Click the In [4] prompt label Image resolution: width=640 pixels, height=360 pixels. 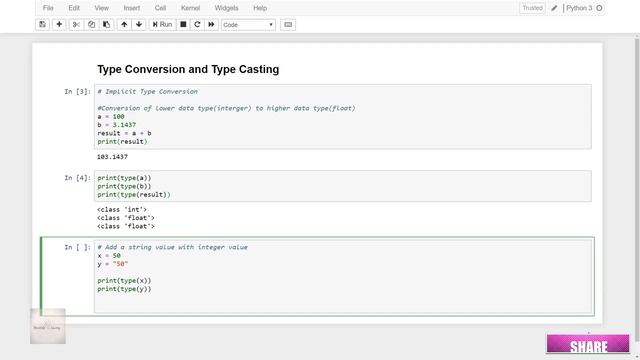click(x=77, y=178)
